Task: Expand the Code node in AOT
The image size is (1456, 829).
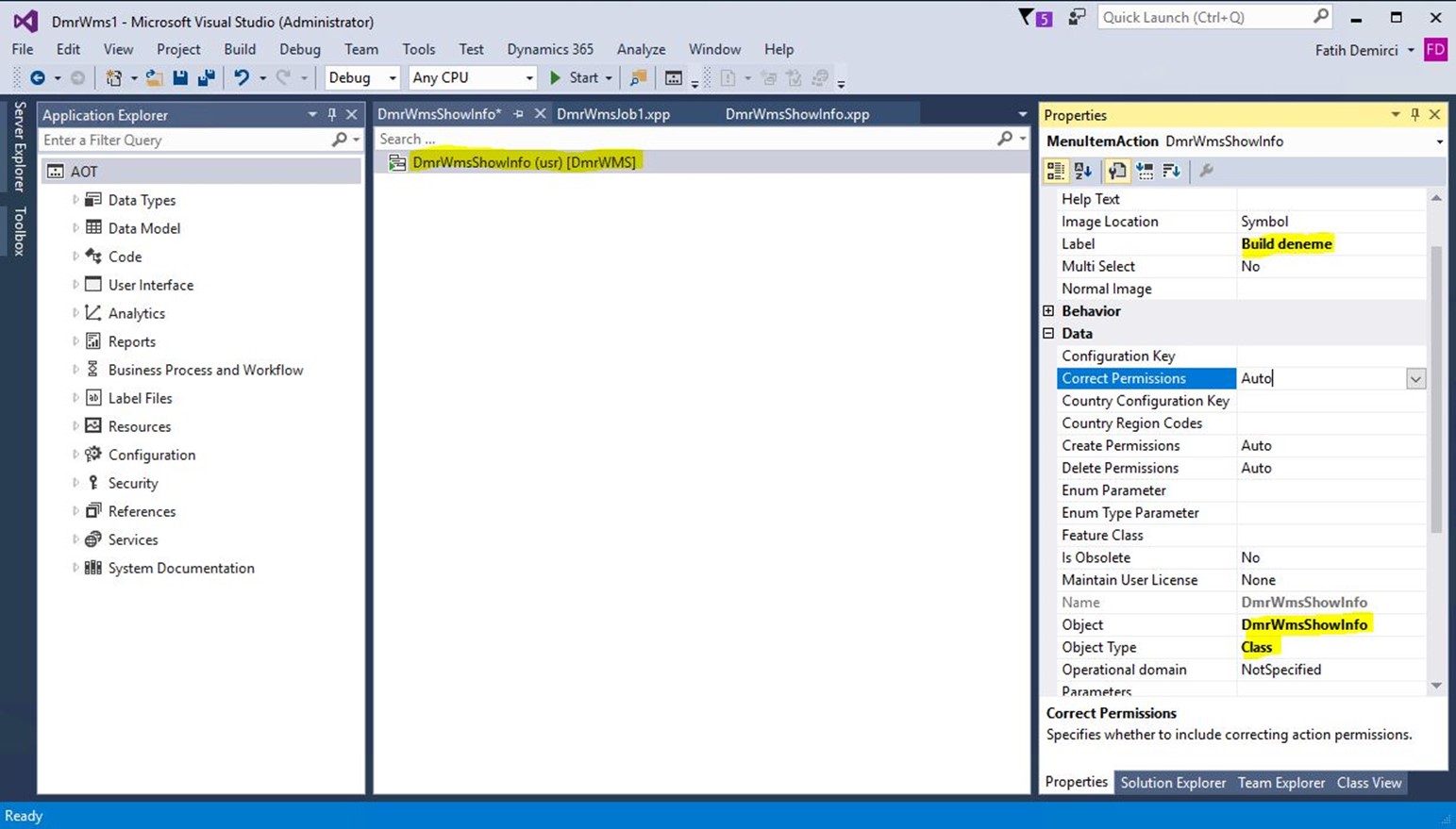Action: click(75, 257)
